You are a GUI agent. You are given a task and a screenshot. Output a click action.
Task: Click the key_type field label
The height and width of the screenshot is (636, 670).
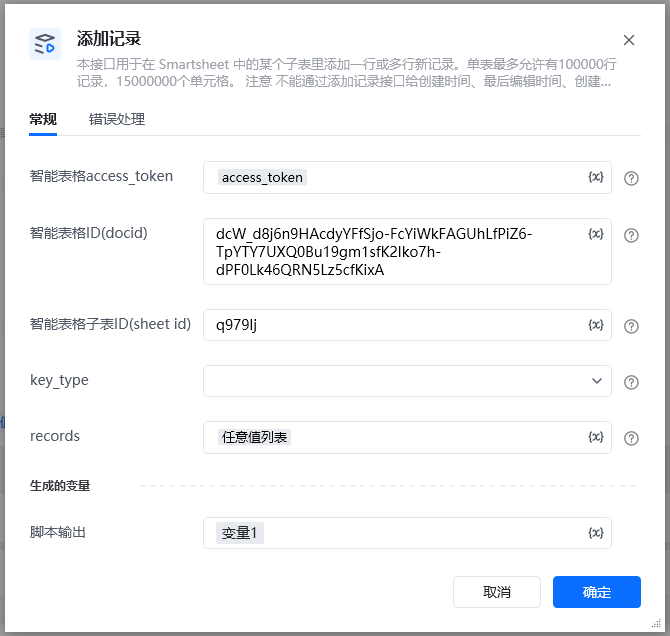pos(59,380)
